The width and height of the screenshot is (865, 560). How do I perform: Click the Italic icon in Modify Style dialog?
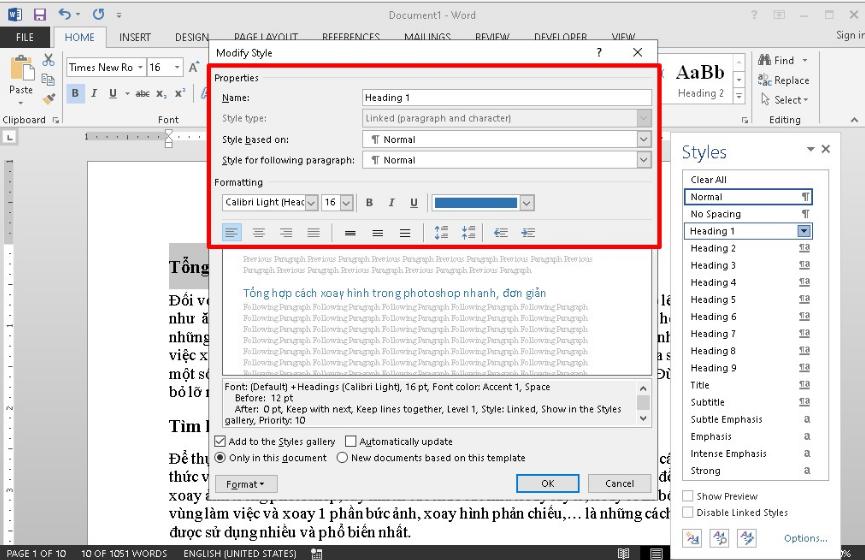[391, 203]
